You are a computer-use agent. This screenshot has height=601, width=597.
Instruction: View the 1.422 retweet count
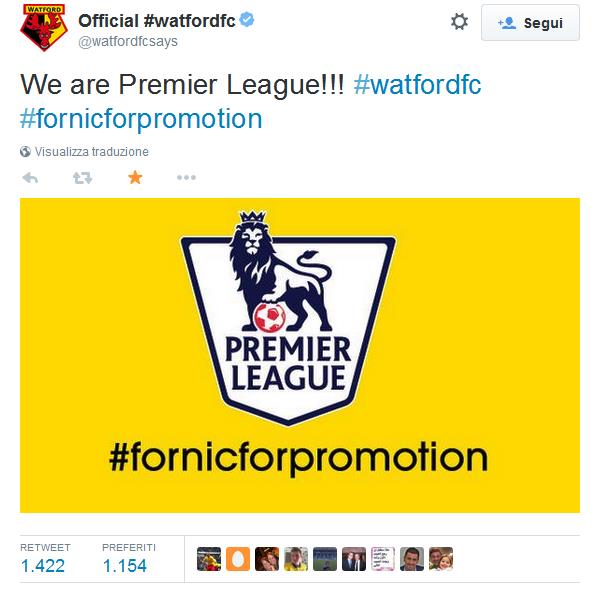[43, 566]
